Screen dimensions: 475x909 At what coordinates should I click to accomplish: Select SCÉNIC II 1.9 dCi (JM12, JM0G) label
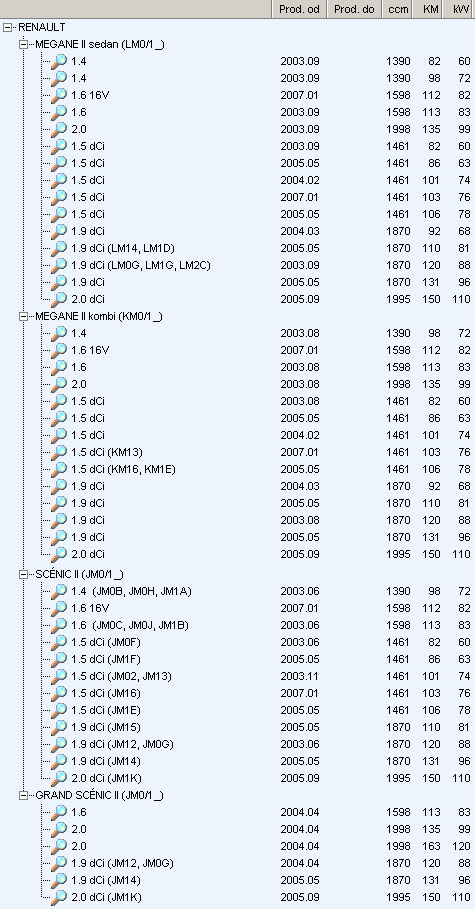pos(122,744)
